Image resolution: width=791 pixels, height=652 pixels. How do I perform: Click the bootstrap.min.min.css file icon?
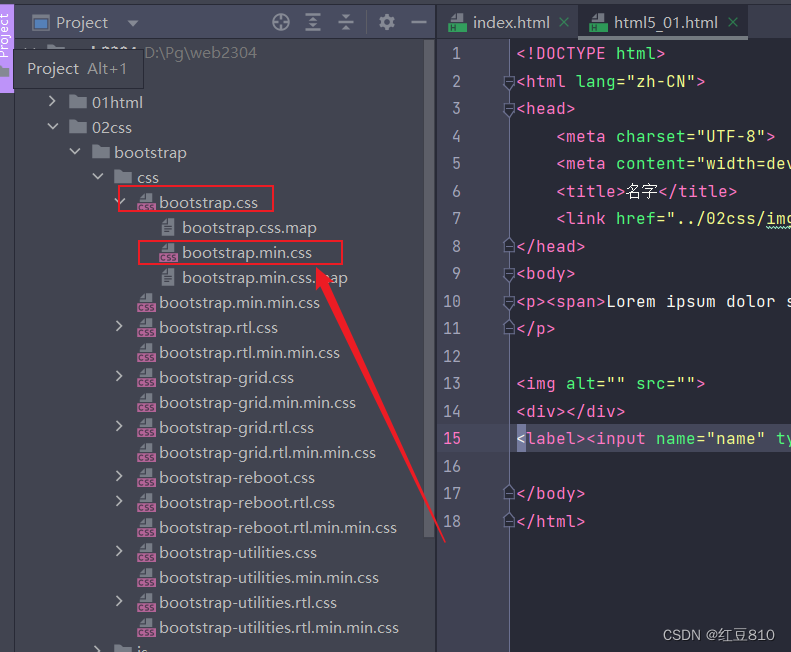146,303
